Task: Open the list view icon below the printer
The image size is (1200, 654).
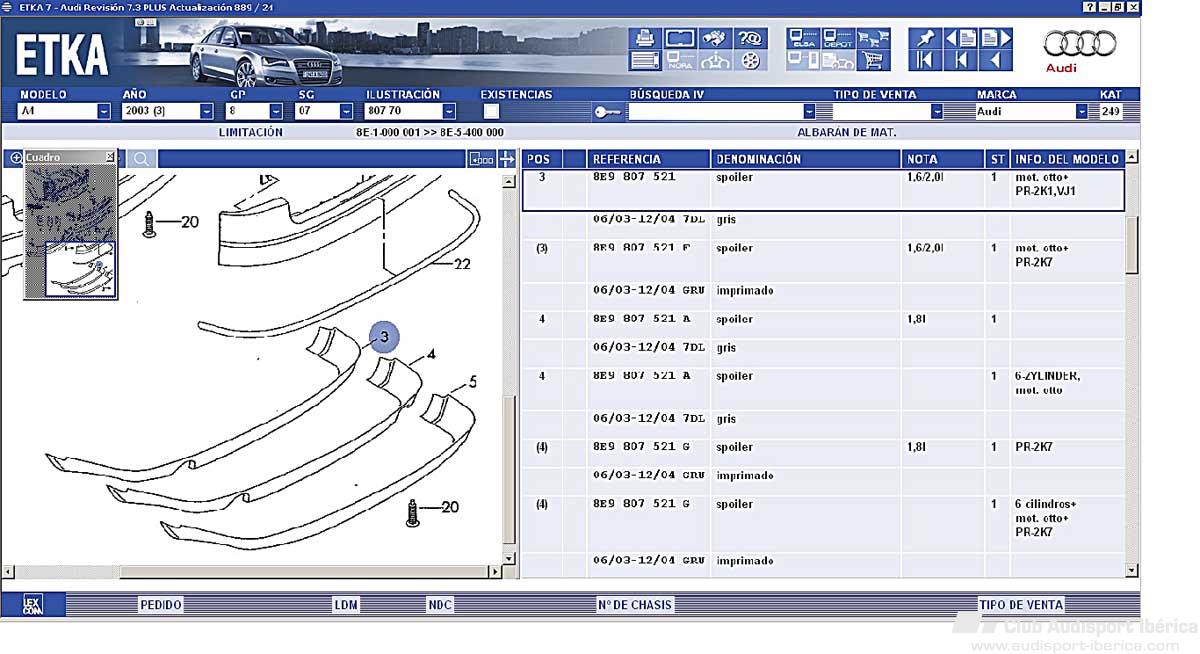Action: pyautogui.click(x=645, y=61)
